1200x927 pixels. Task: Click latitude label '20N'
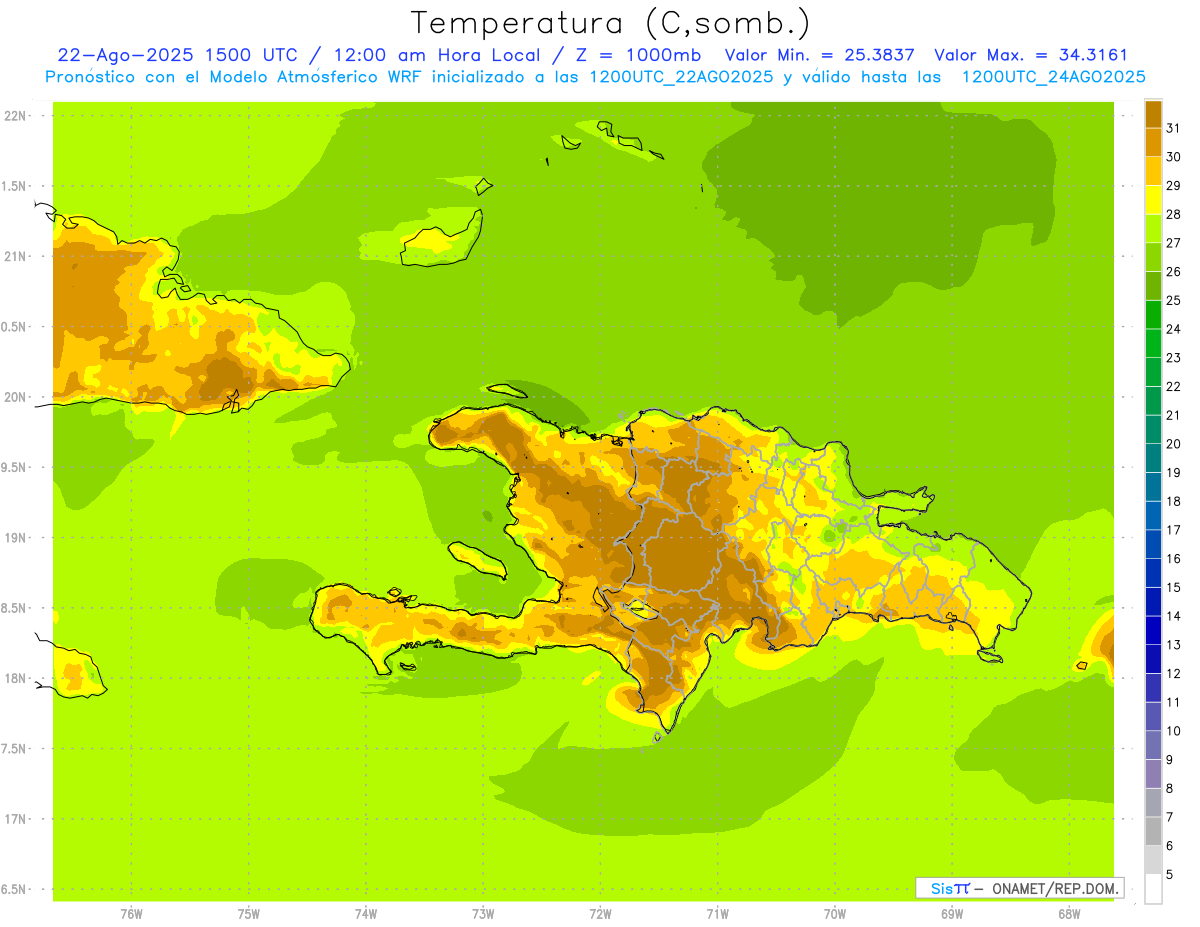[x=14, y=397]
